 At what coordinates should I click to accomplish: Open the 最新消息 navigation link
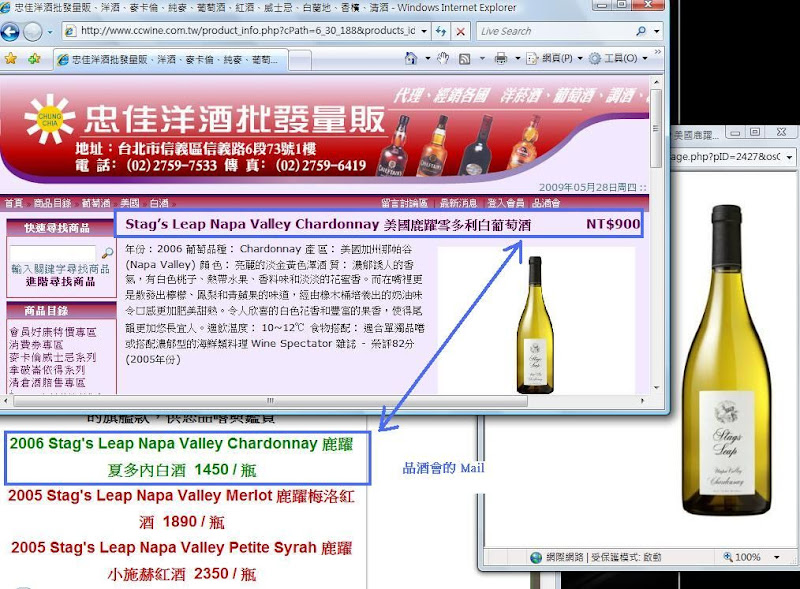click(x=458, y=203)
